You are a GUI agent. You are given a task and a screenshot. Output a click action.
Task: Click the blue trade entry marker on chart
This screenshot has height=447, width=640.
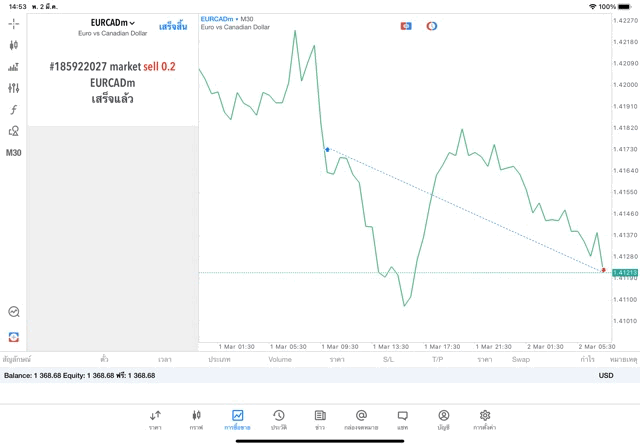click(327, 149)
